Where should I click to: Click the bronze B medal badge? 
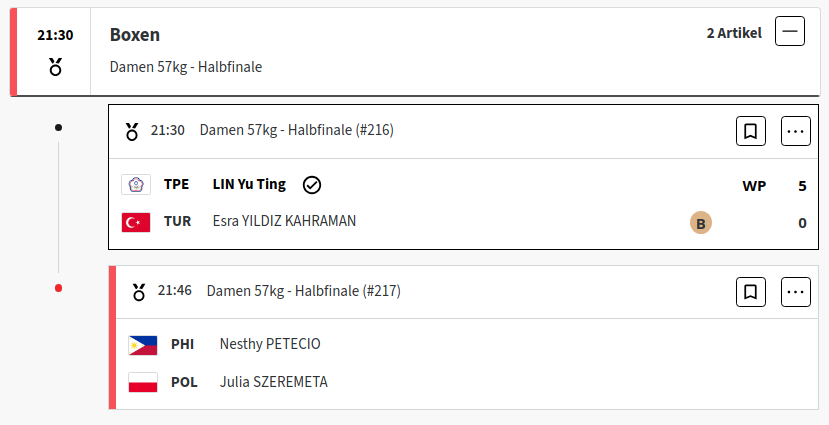pyautogui.click(x=701, y=223)
